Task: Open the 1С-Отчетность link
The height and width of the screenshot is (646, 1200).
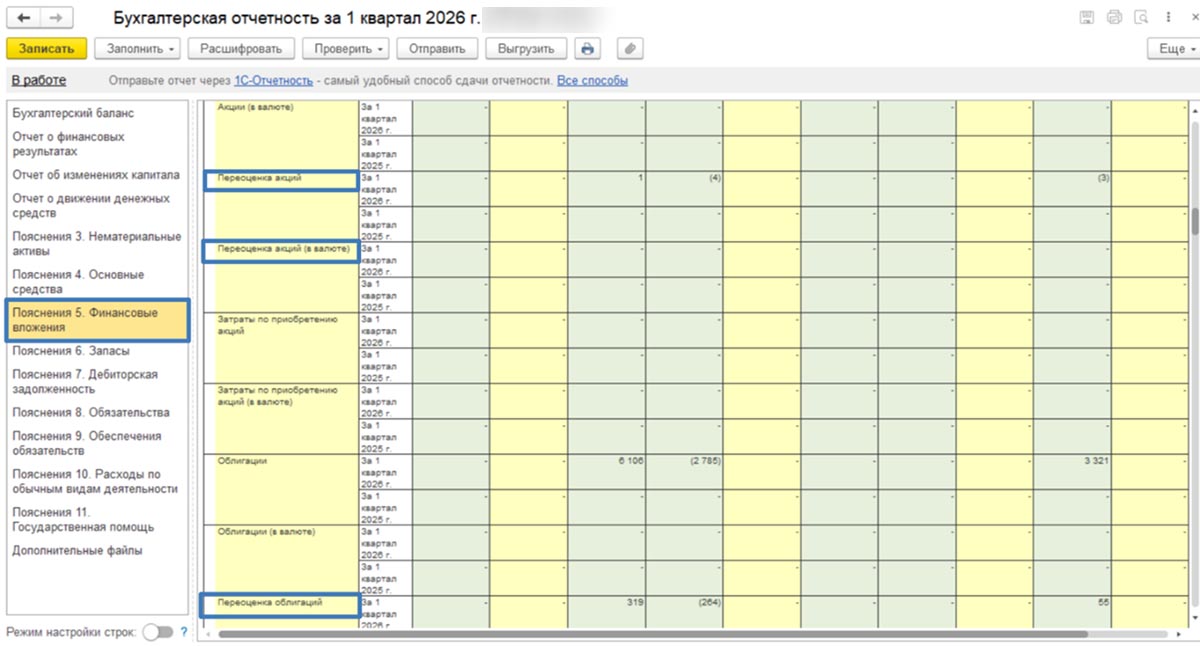Action: (x=273, y=81)
